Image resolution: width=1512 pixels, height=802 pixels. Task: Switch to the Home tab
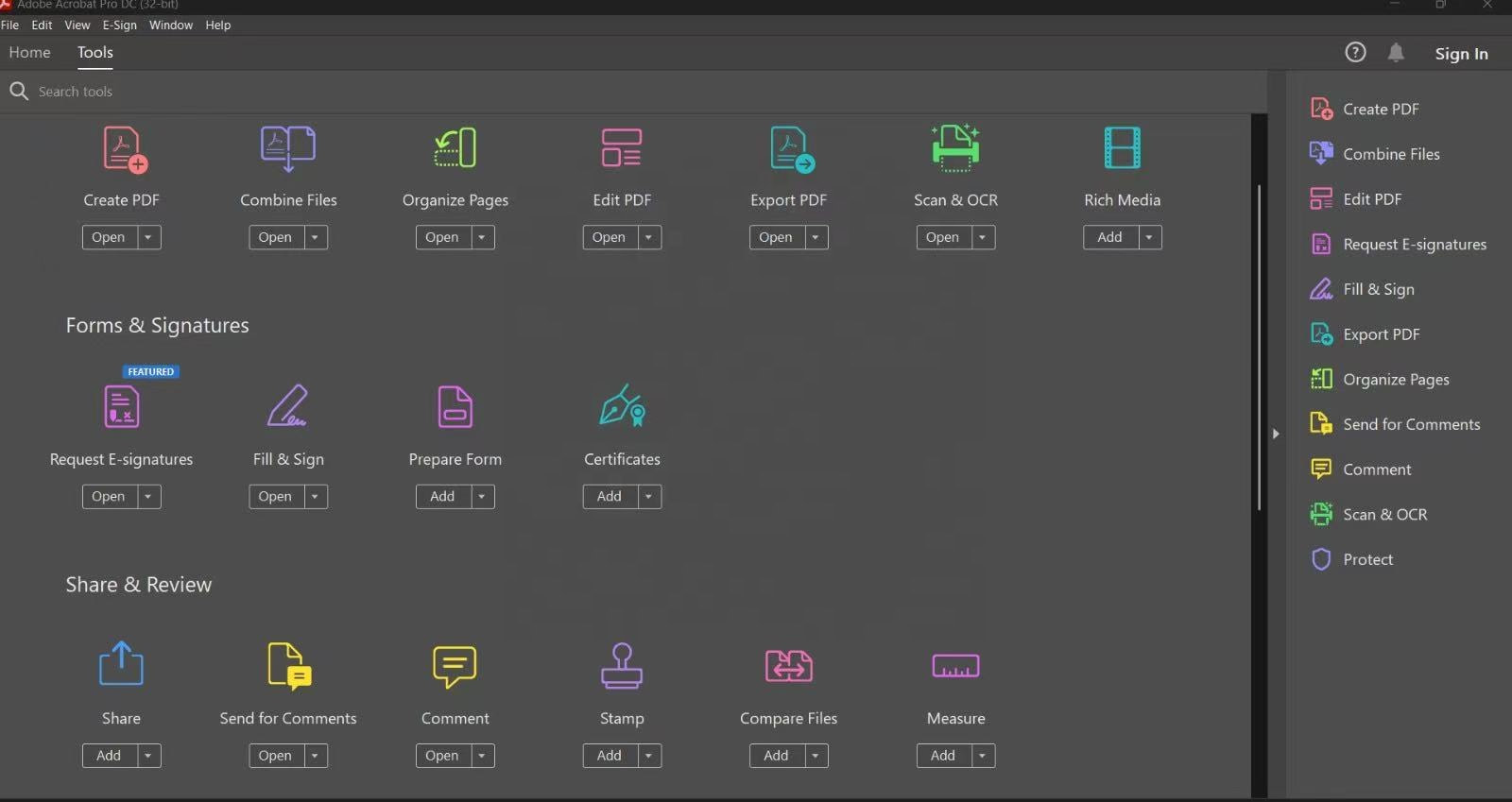[x=30, y=53]
